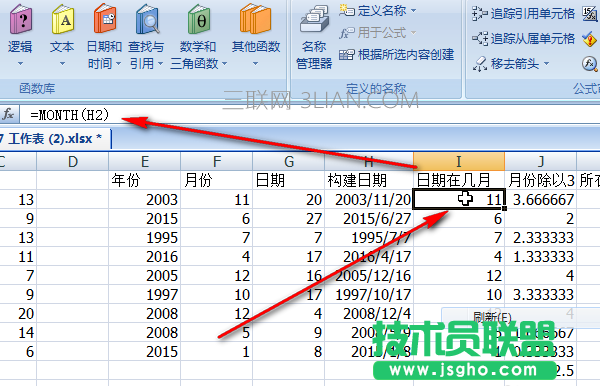Expand the 逻辑 dropdown arrow
600x386 pixels.
(x=21, y=64)
